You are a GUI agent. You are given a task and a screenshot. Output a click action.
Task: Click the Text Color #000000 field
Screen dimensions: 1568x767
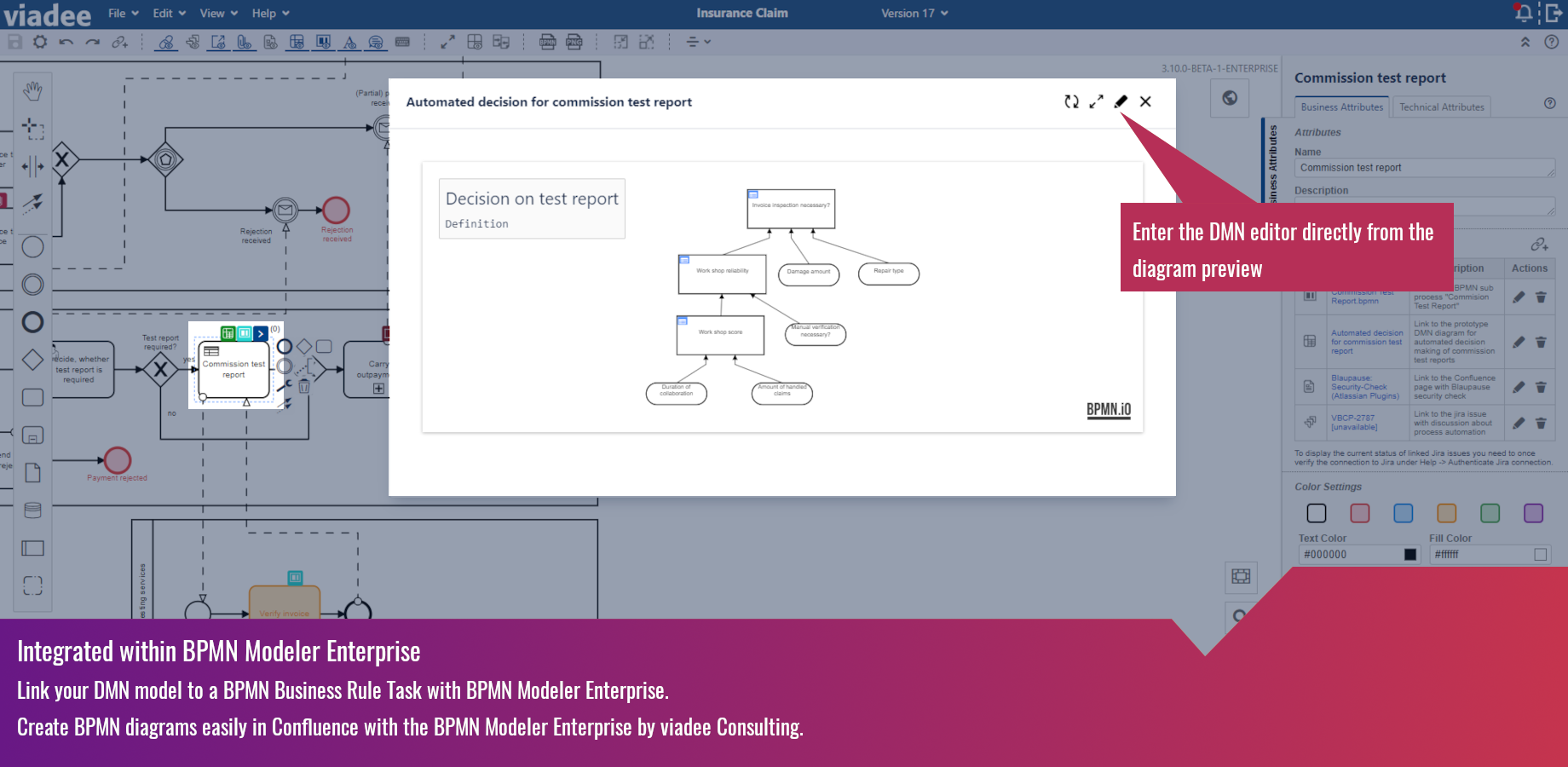[1358, 555]
